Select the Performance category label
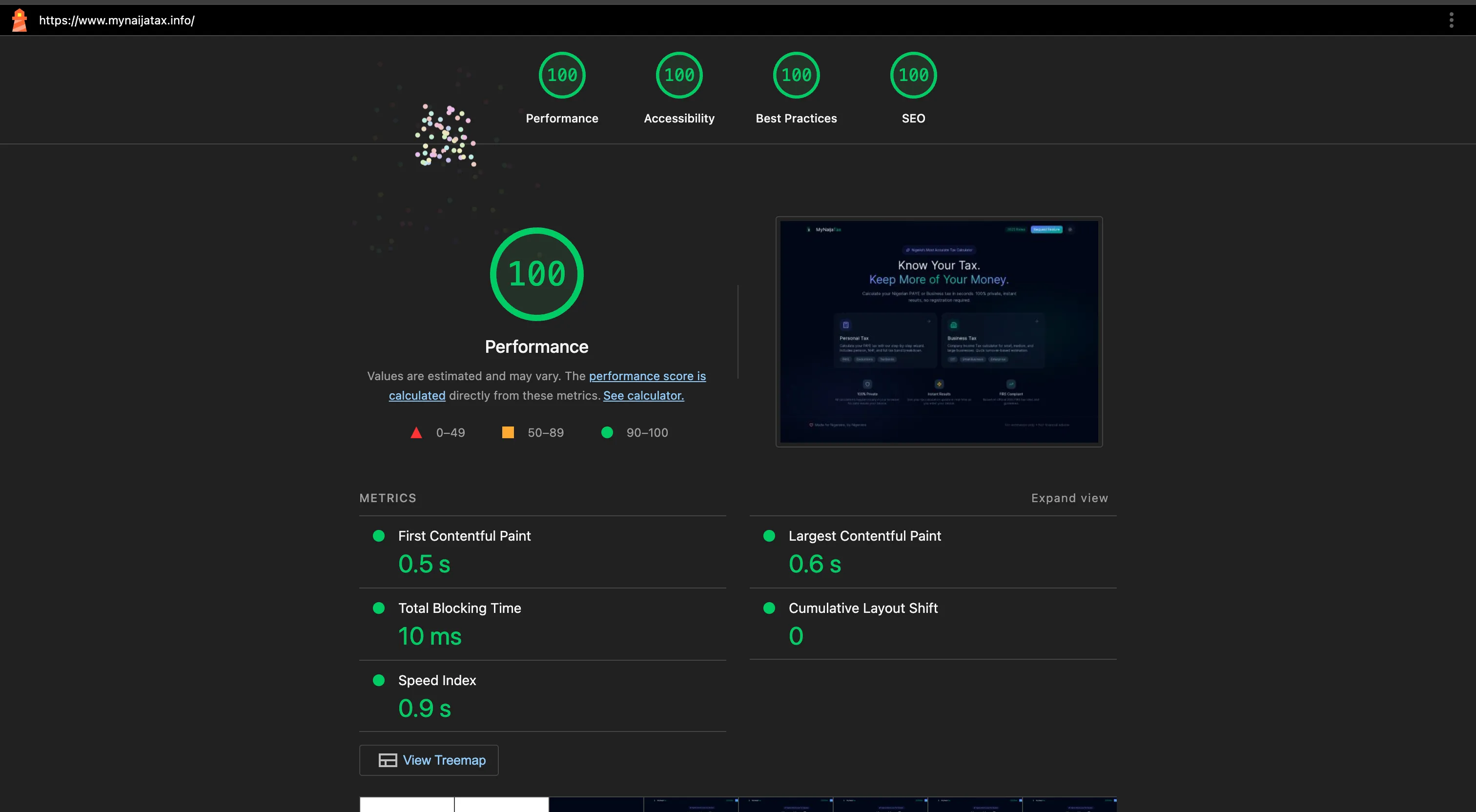This screenshot has height=812, width=1476. tap(562, 119)
